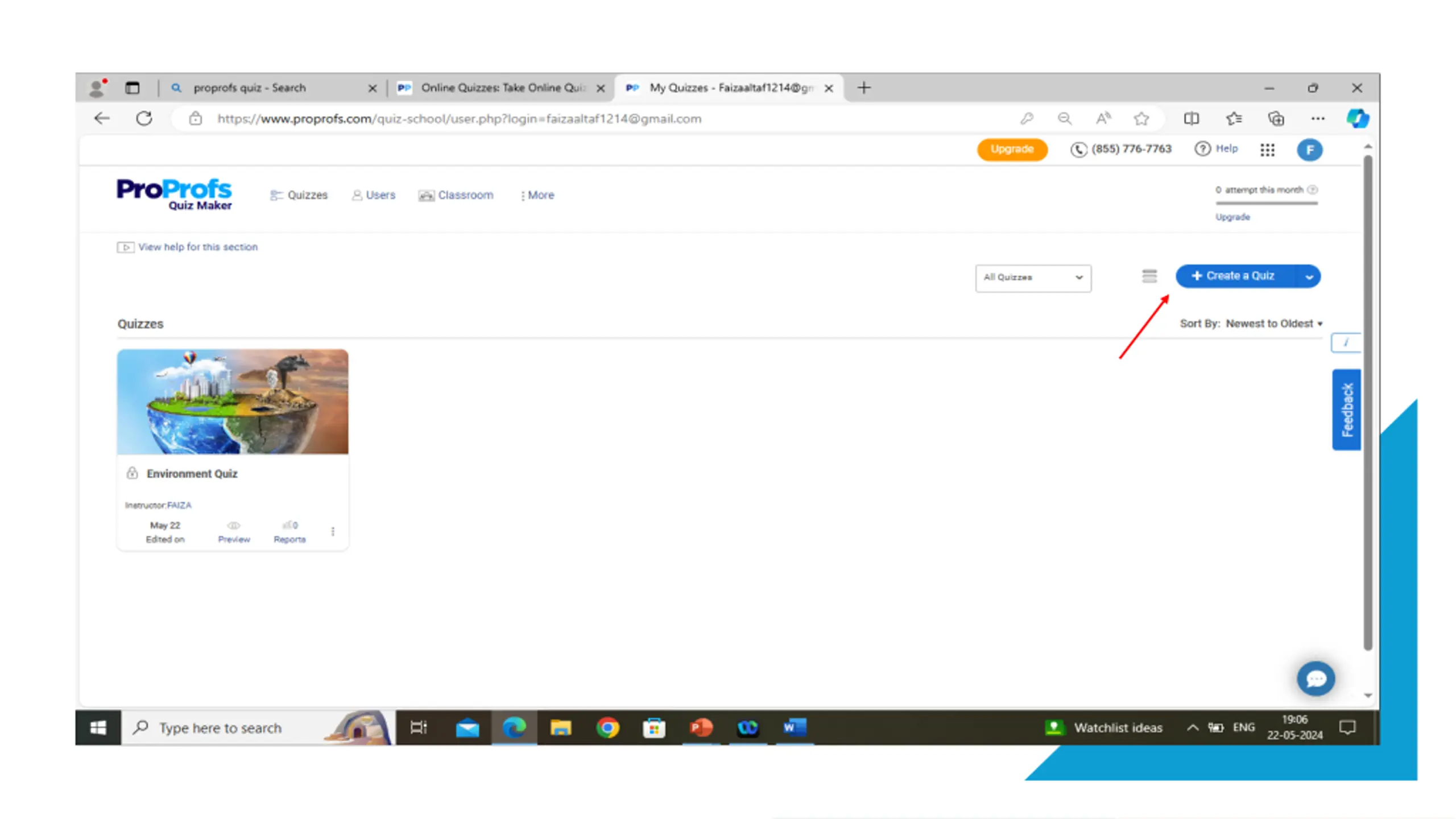1456x819 pixels.
Task: Click the orange Upgrade button
Action: (1012, 149)
